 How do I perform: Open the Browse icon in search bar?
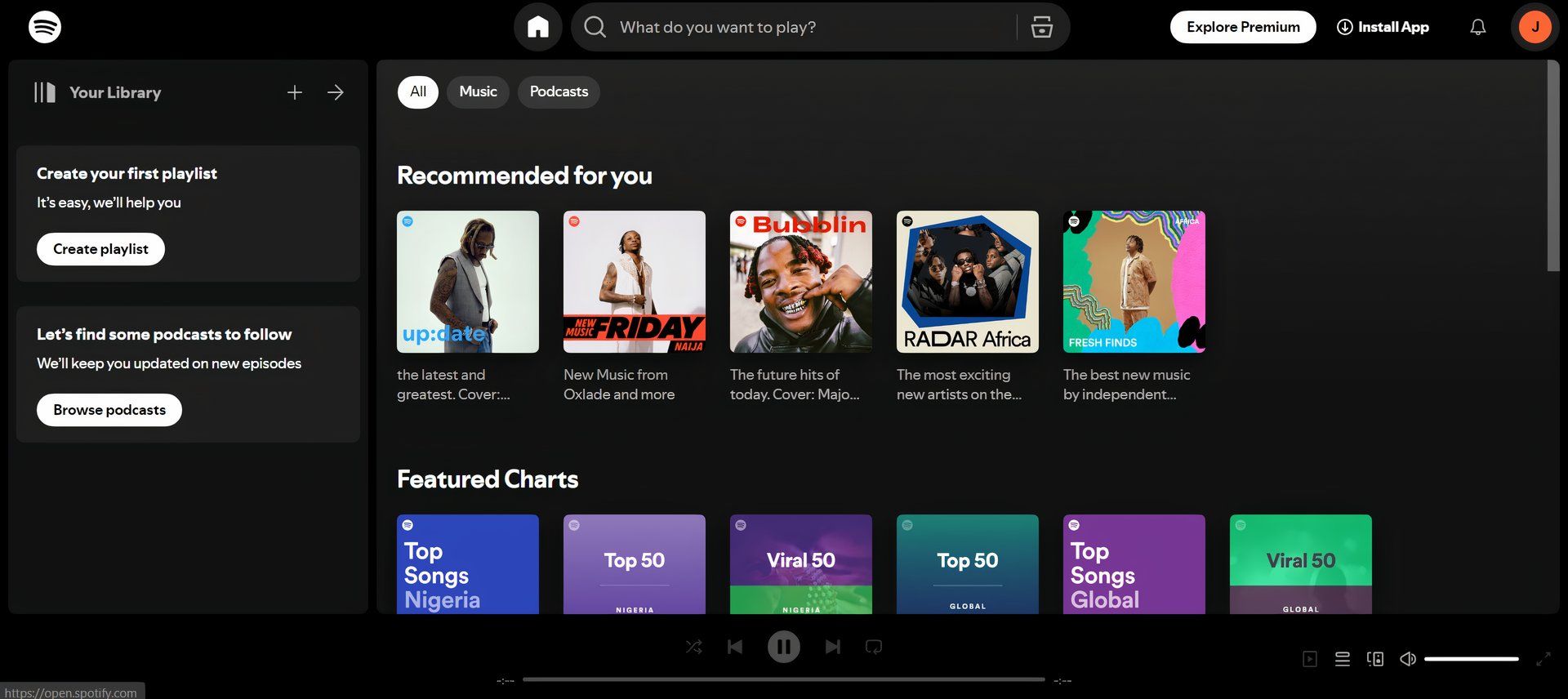(x=1042, y=27)
